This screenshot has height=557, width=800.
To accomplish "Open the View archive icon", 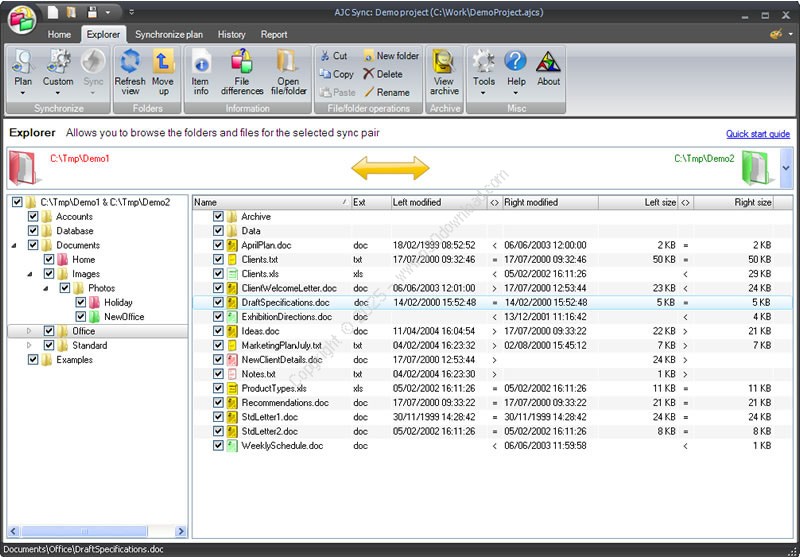I will tap(444, 63).
